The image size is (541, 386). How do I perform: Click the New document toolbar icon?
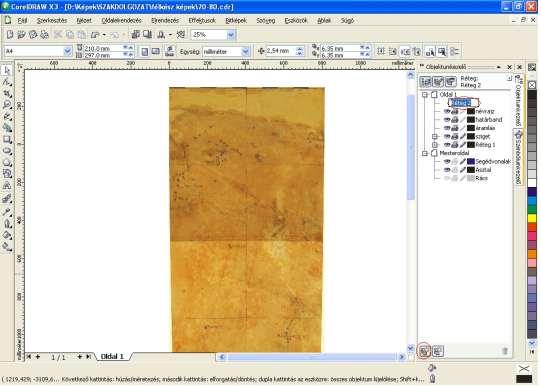click(x=10, y=34)
